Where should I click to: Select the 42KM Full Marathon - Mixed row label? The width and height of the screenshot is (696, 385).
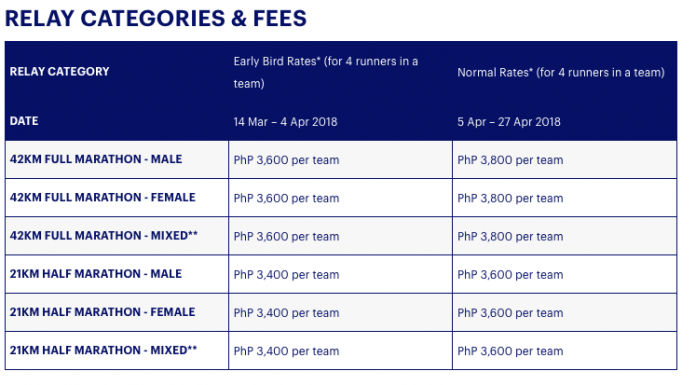point(104,235)
